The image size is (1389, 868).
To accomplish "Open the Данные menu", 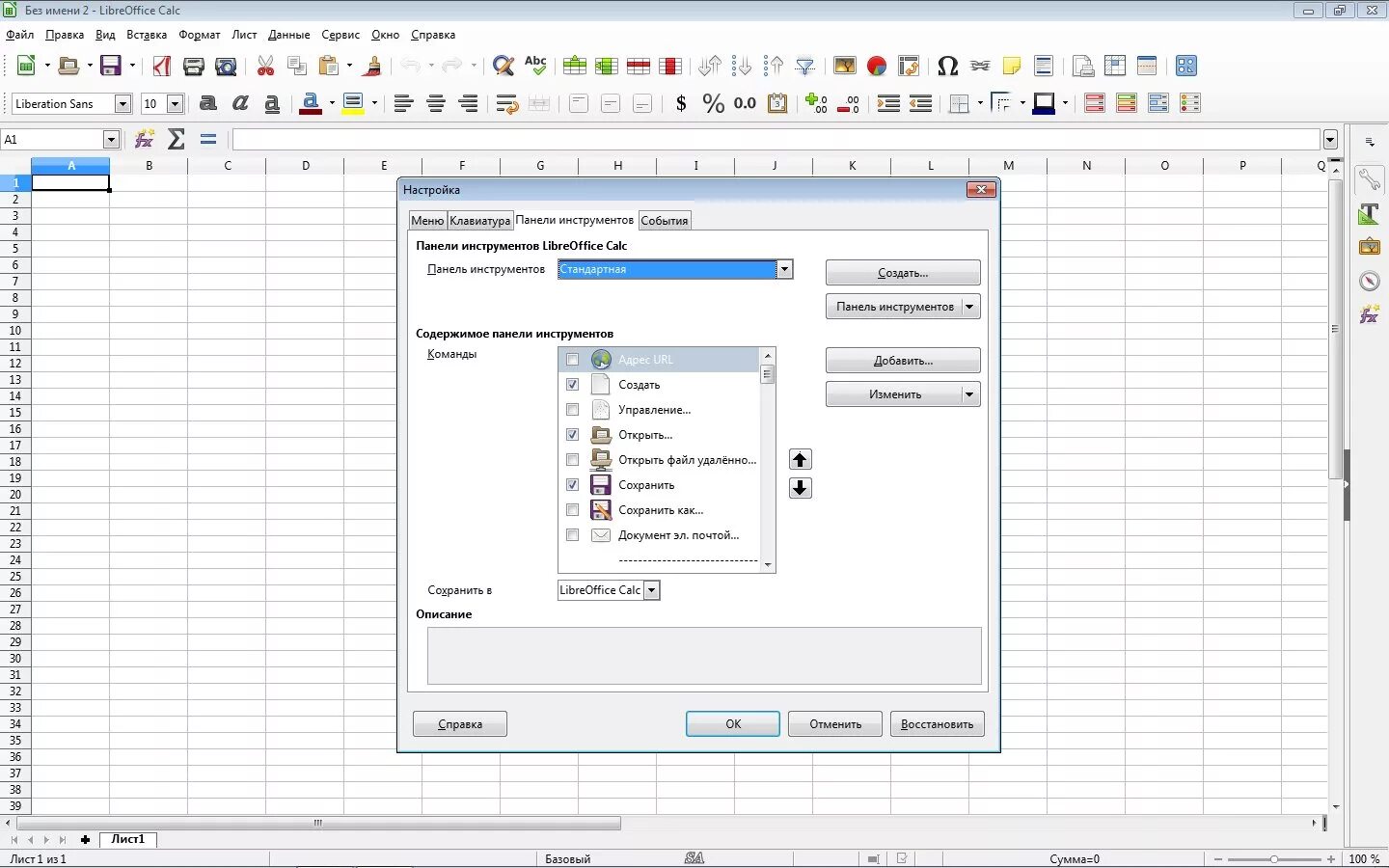I will tap(289, 35).
